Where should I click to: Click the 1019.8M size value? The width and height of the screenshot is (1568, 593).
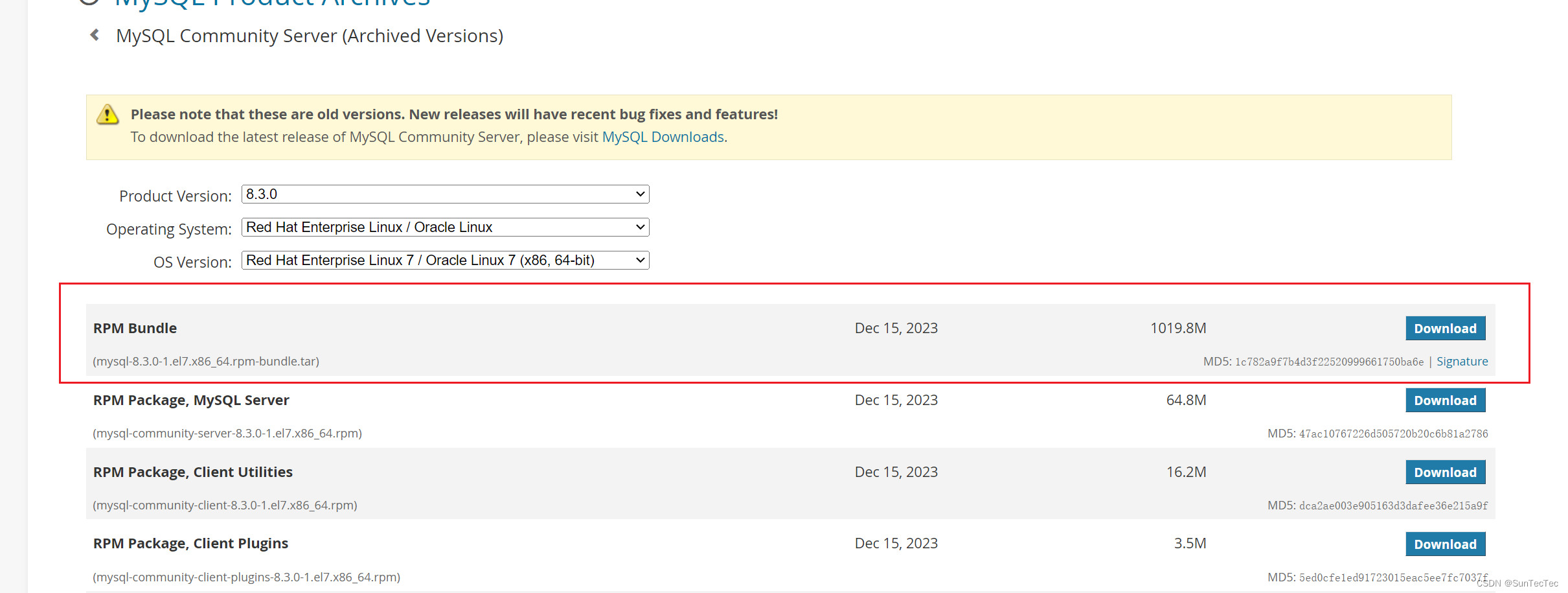click(x=1178, y=329)
